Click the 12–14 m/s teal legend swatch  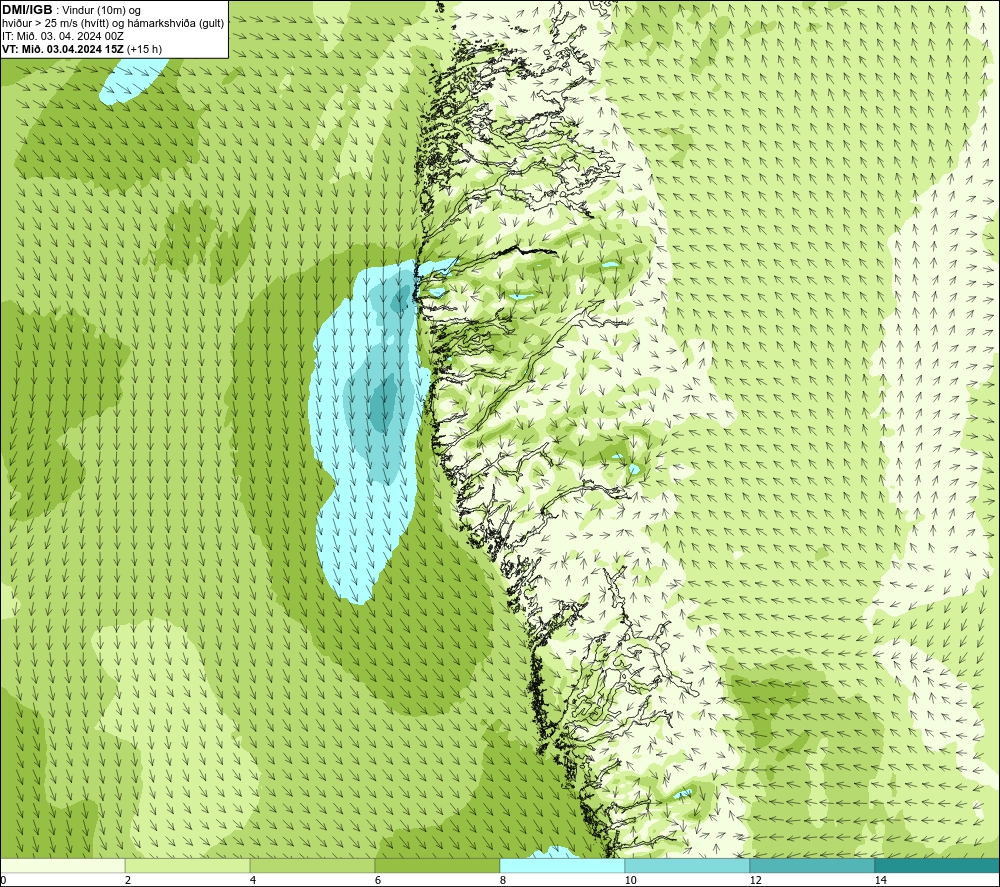[812, 865]
